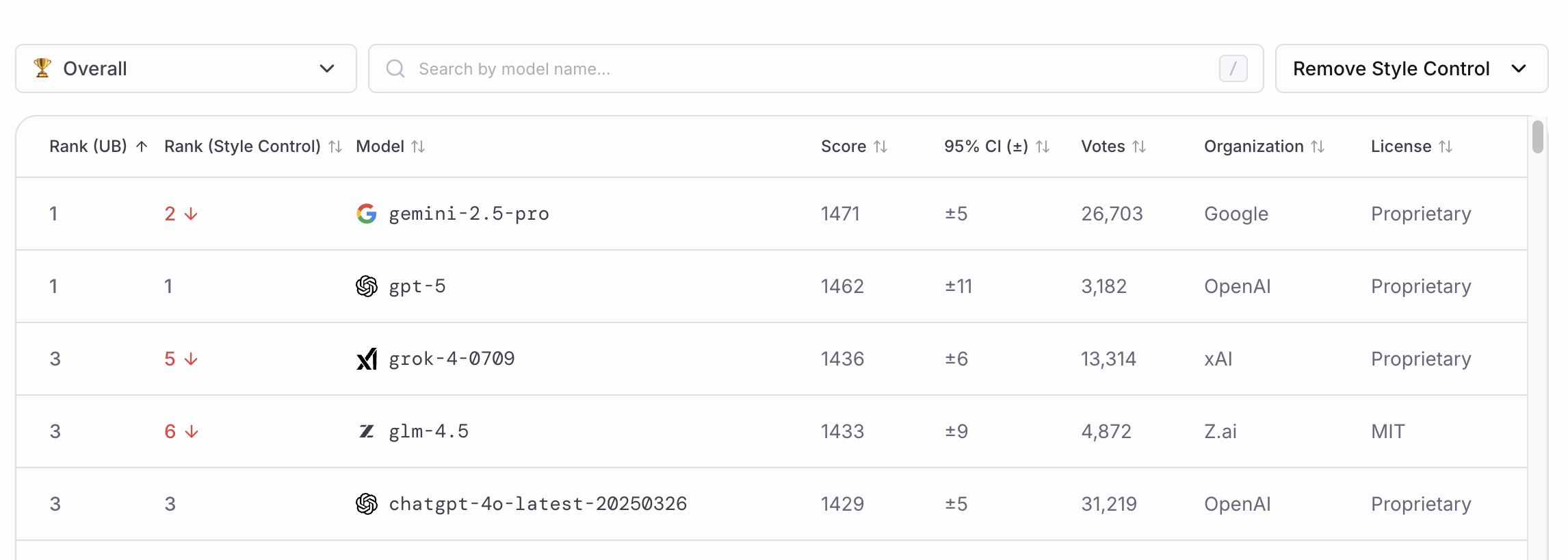1568x560 pixels.
Task: Click the OpenAI logo next to gpt-5
Action: (367, 286)
